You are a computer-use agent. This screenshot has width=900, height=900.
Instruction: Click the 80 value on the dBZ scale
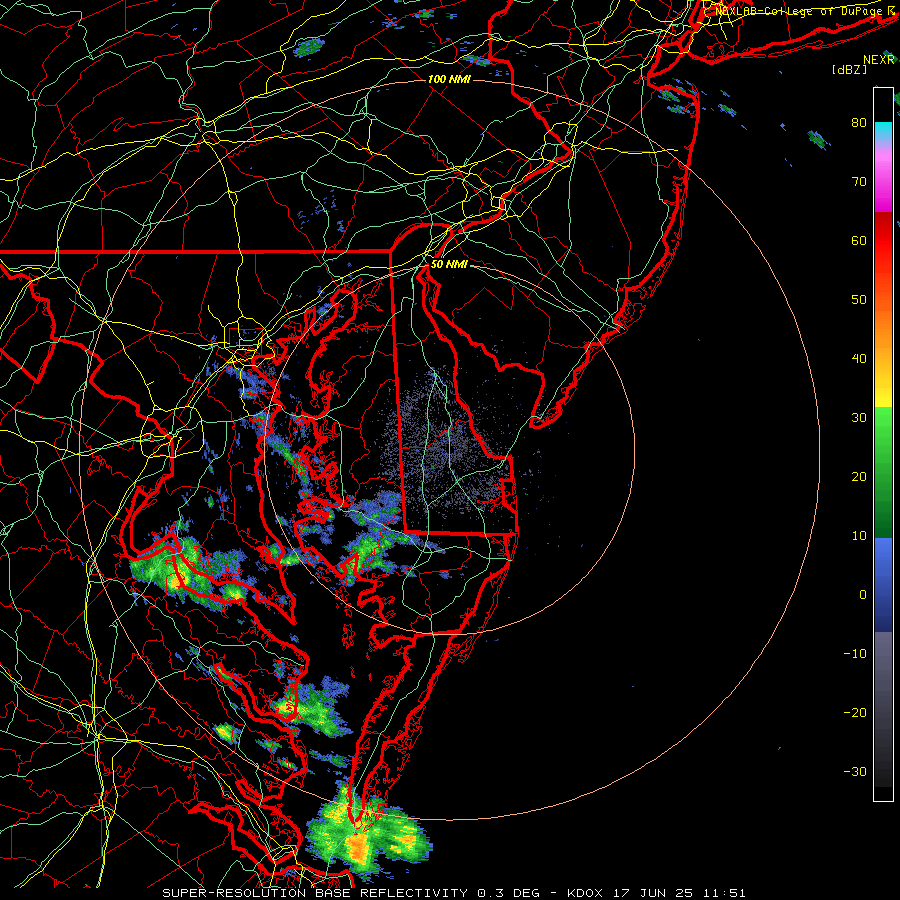[x=859, y=123]
